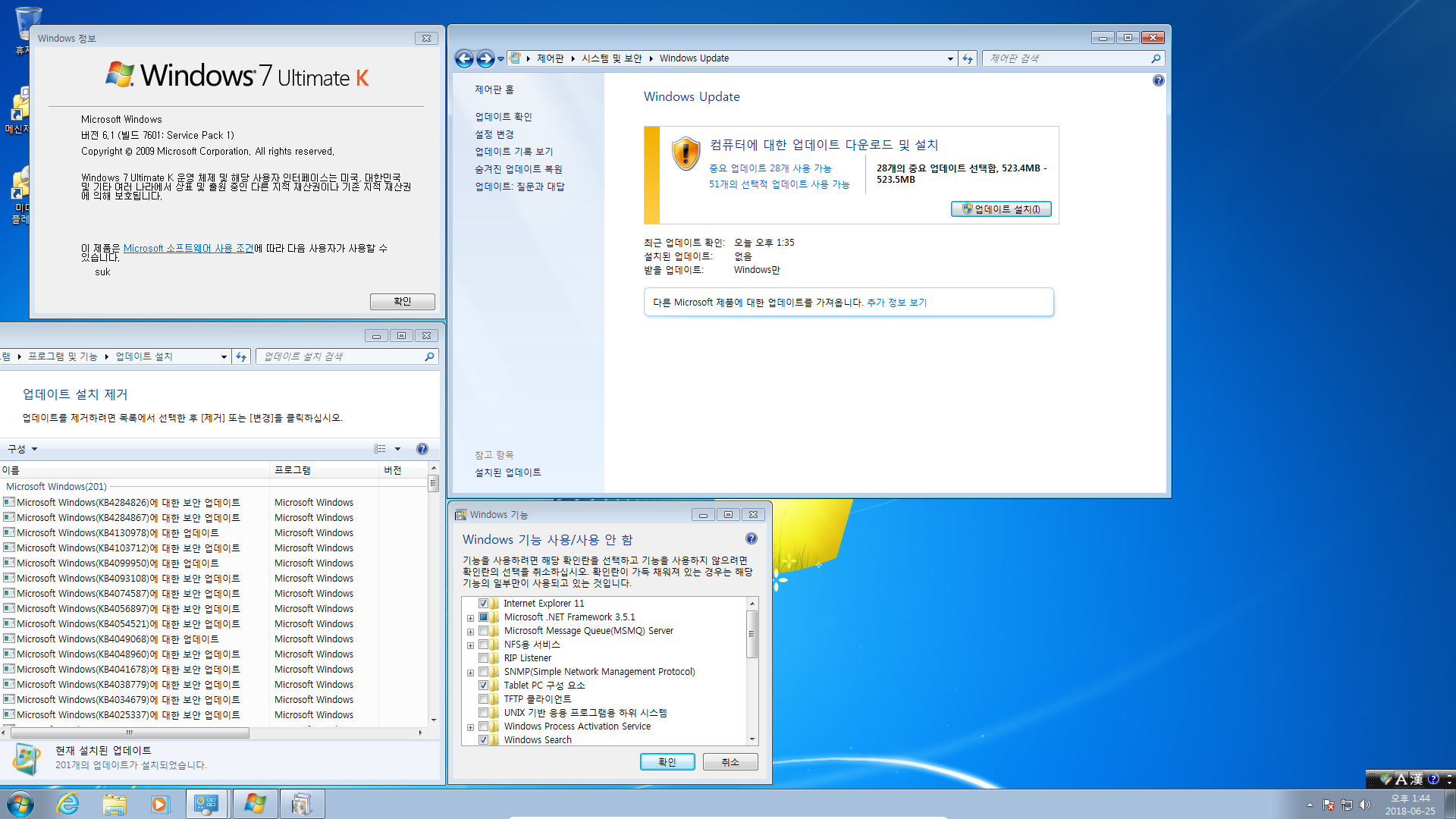
Task: Refresh the installed updates address bar
Action: 241,356
